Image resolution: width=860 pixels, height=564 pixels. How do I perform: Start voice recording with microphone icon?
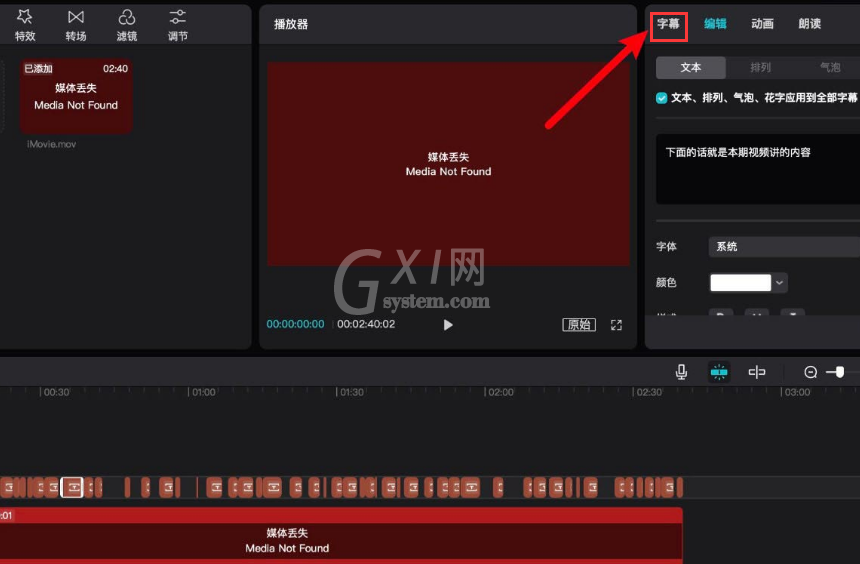[x=681, y=372]
